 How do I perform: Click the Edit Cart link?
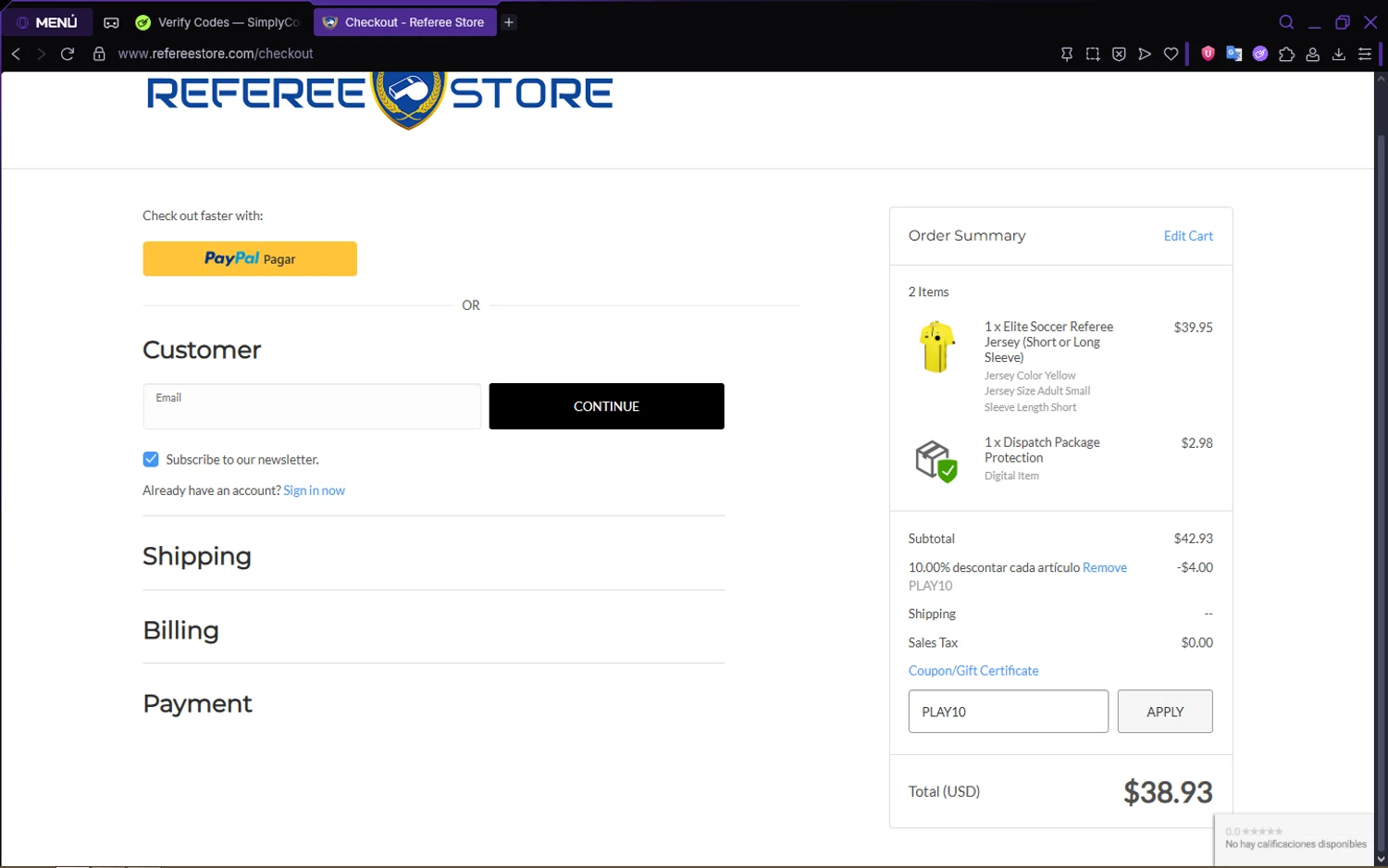pos(1188,236)
